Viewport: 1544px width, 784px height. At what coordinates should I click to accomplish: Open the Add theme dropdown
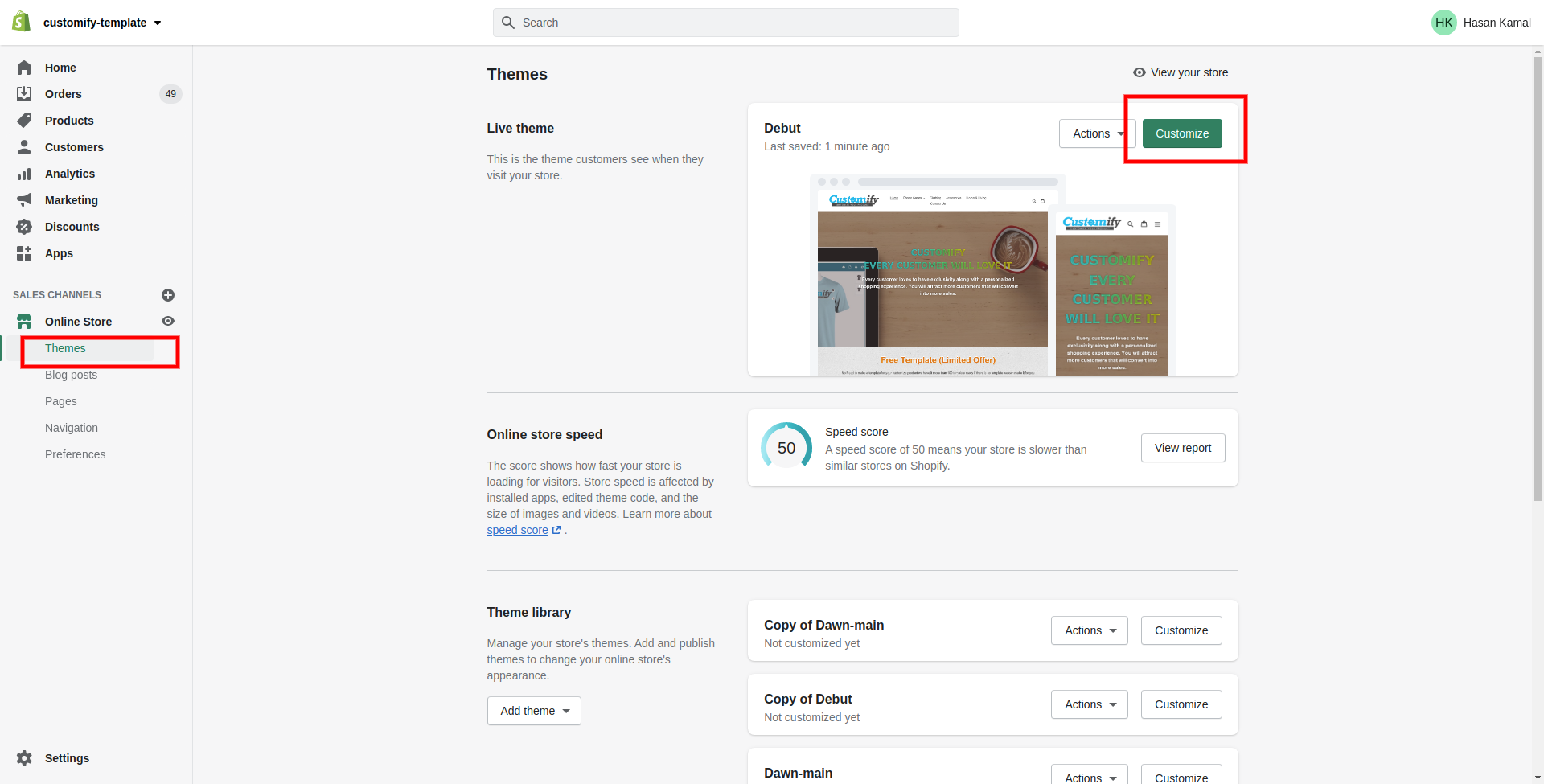click(x=534, y=711)
